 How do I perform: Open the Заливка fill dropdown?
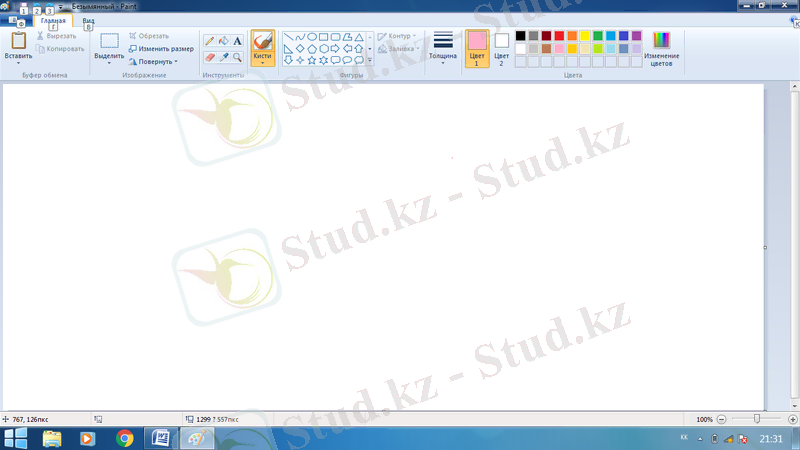398,49
